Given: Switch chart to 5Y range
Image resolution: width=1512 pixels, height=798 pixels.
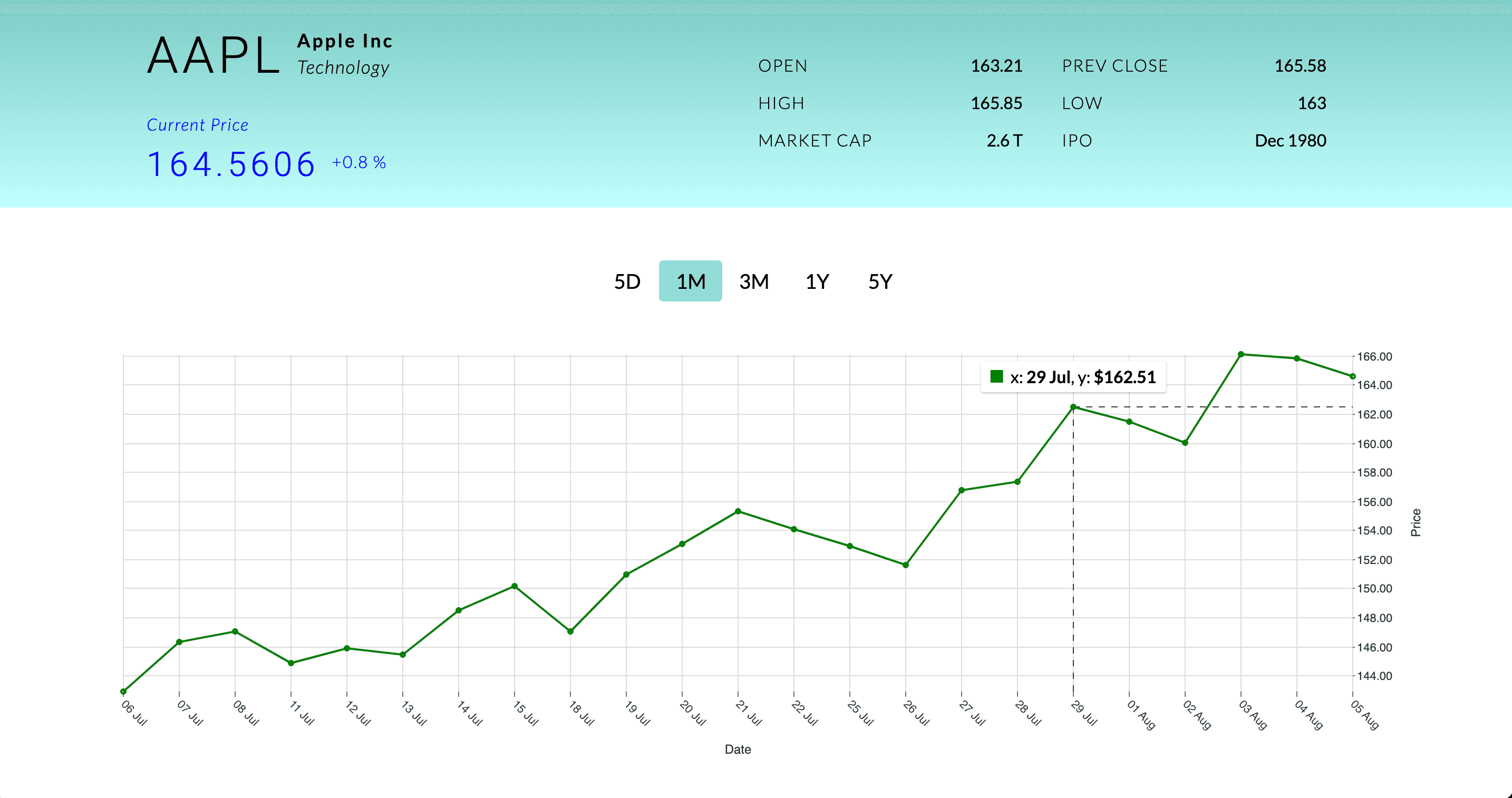Looking at the screenshot, I should point(880,281).
